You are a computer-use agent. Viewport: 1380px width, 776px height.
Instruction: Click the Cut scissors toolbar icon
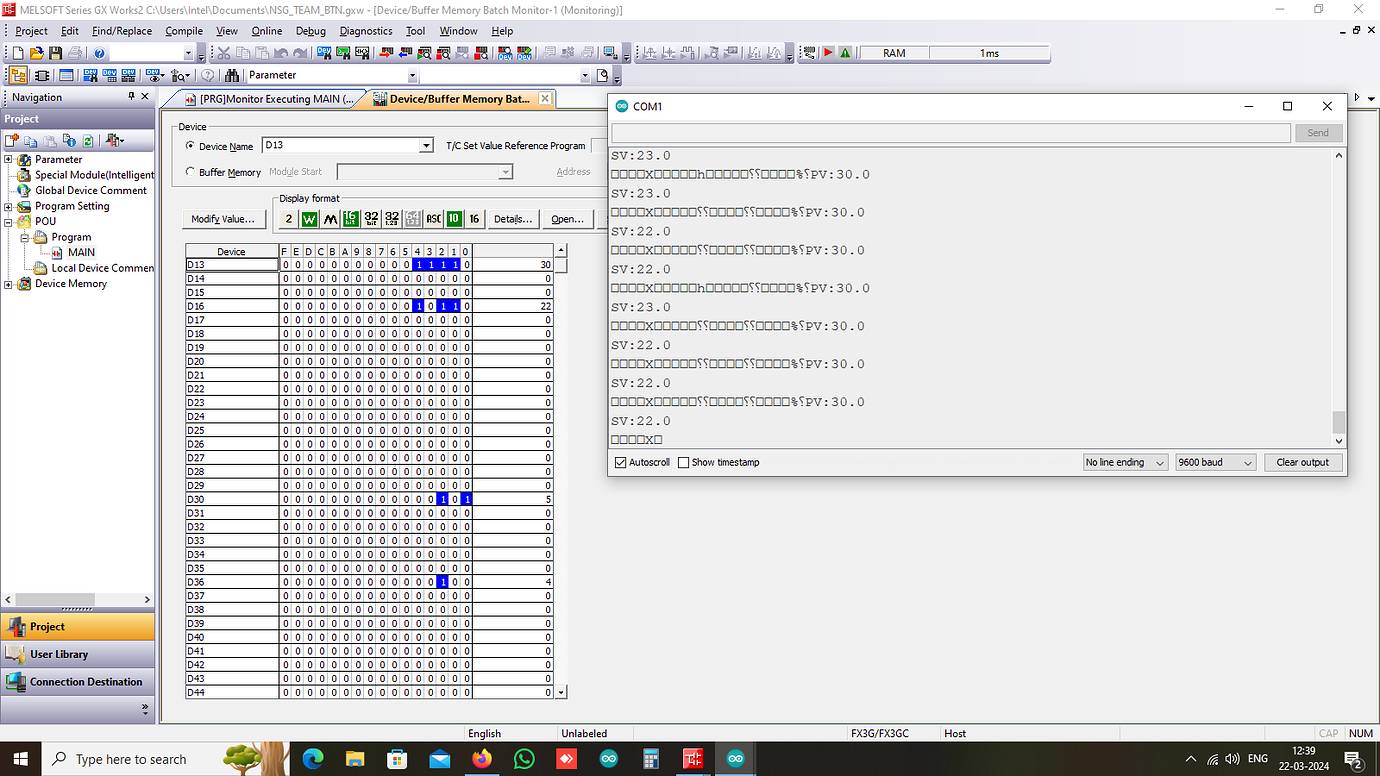[223, 53]
